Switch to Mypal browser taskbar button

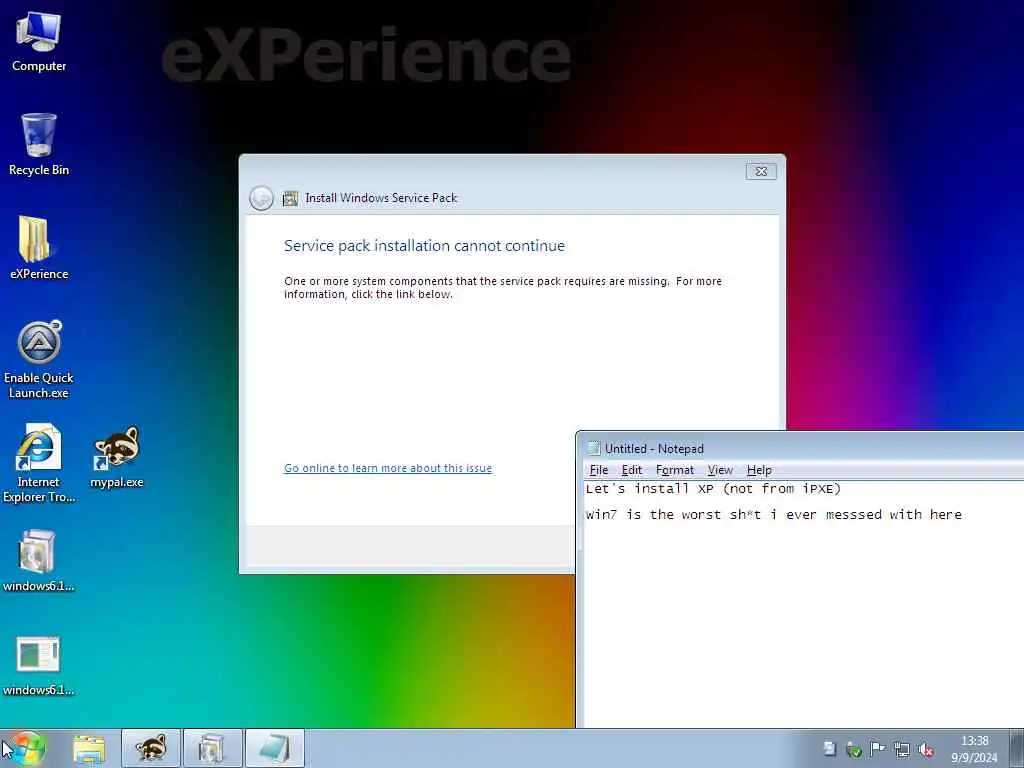click(x=151, y=748)
